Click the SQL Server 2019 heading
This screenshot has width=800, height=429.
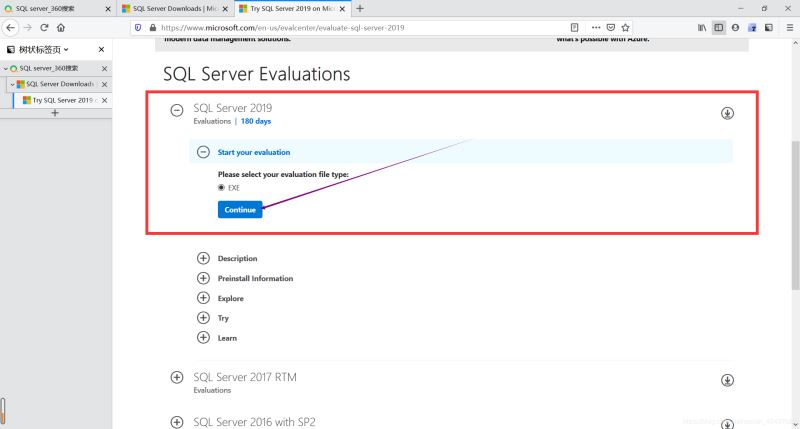233,108
